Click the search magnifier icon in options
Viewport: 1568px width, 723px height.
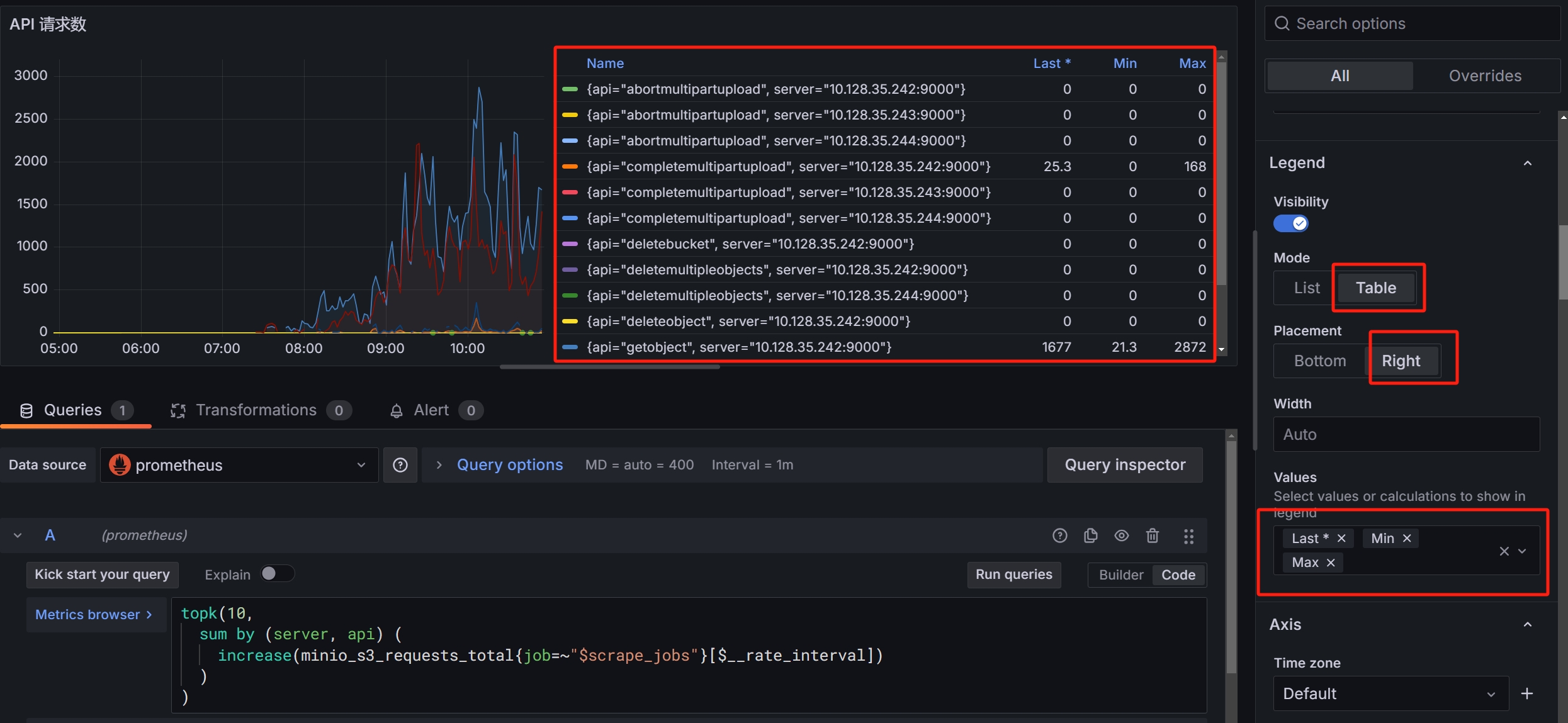[x=1282, y=23]
